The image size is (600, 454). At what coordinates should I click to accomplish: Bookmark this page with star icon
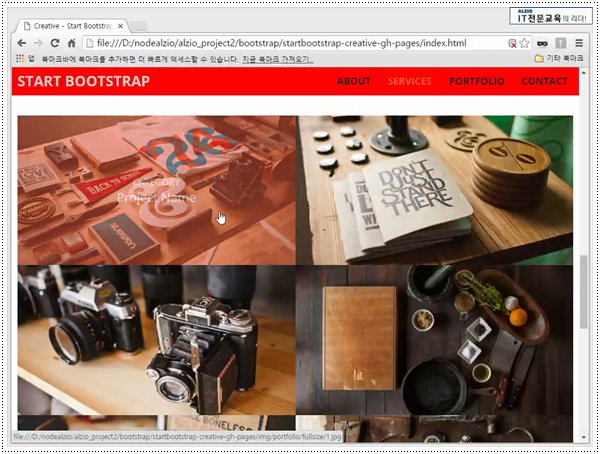tap(525, 43)
